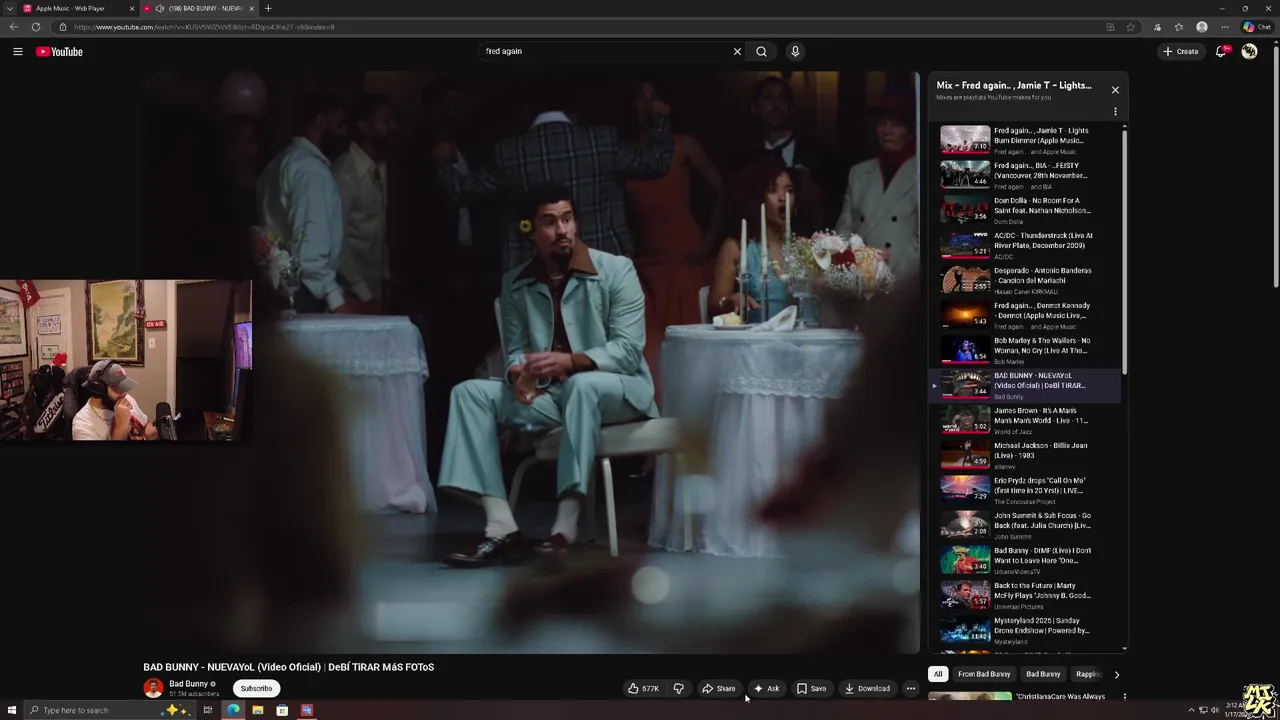Select the From Bad Bunny chip

coord(984,674)
